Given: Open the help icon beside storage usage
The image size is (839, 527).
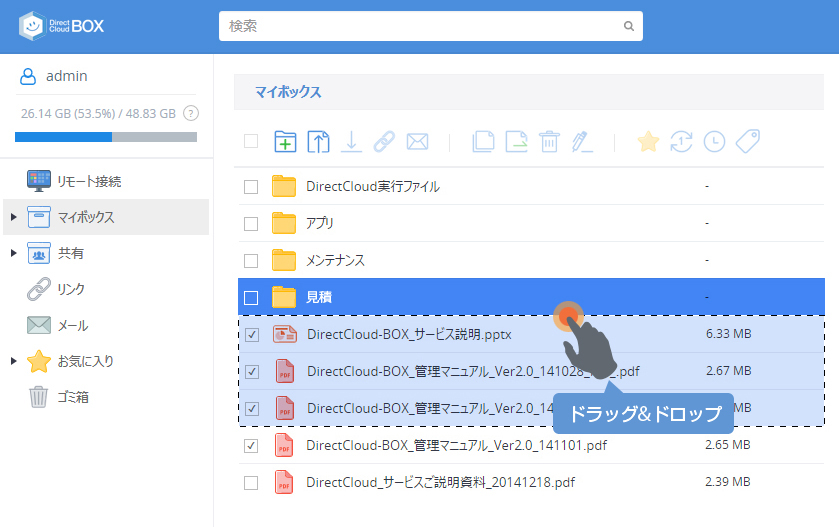Looking at the screenshot, I should [191, 114].
